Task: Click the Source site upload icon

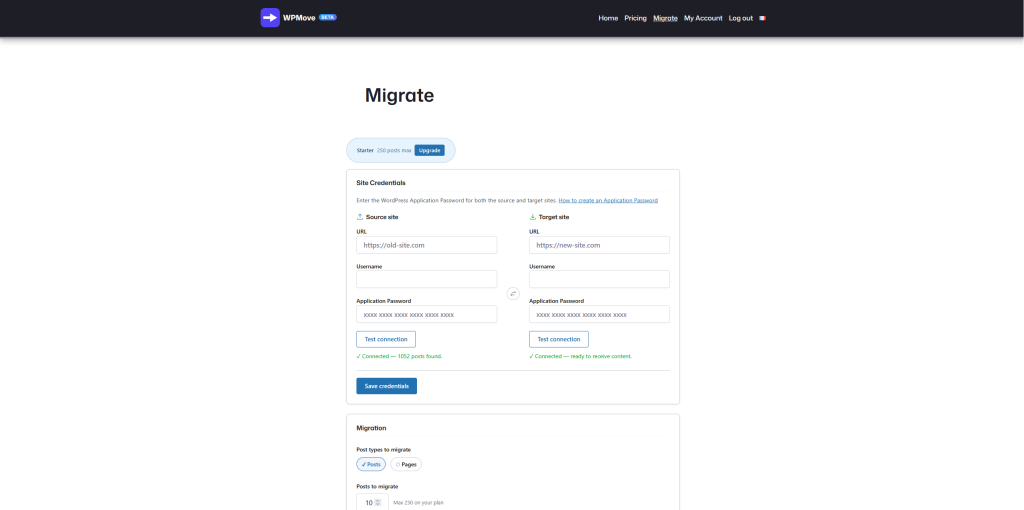Action: tap(360, 217)
